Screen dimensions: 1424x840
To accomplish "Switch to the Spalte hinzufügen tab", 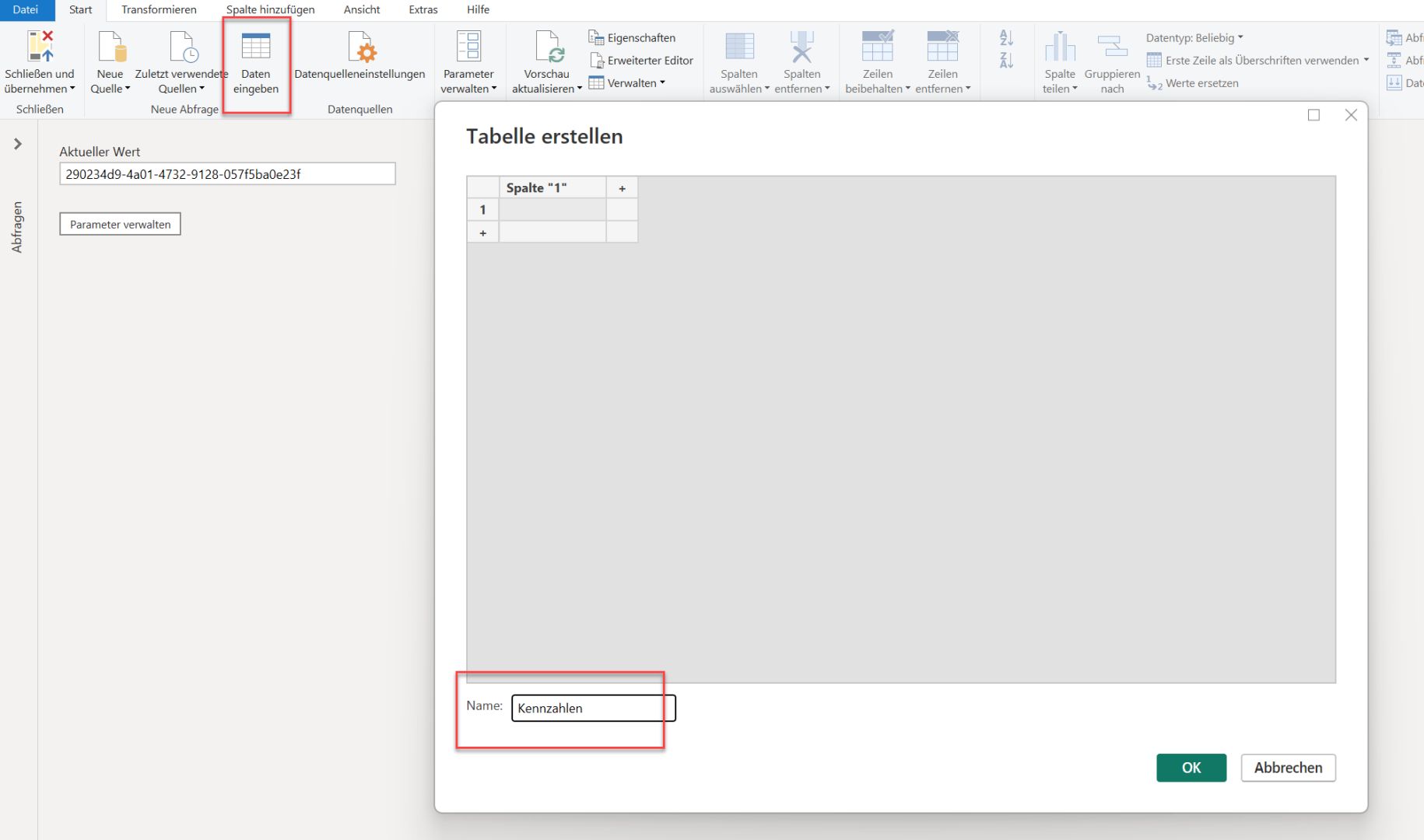I will pos(270,10).
